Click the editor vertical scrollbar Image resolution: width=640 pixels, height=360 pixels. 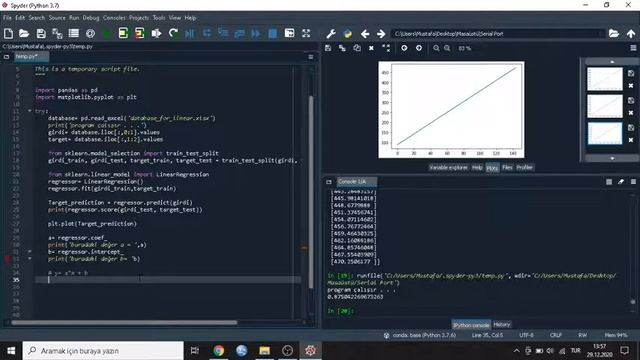[x=311, y=192]
